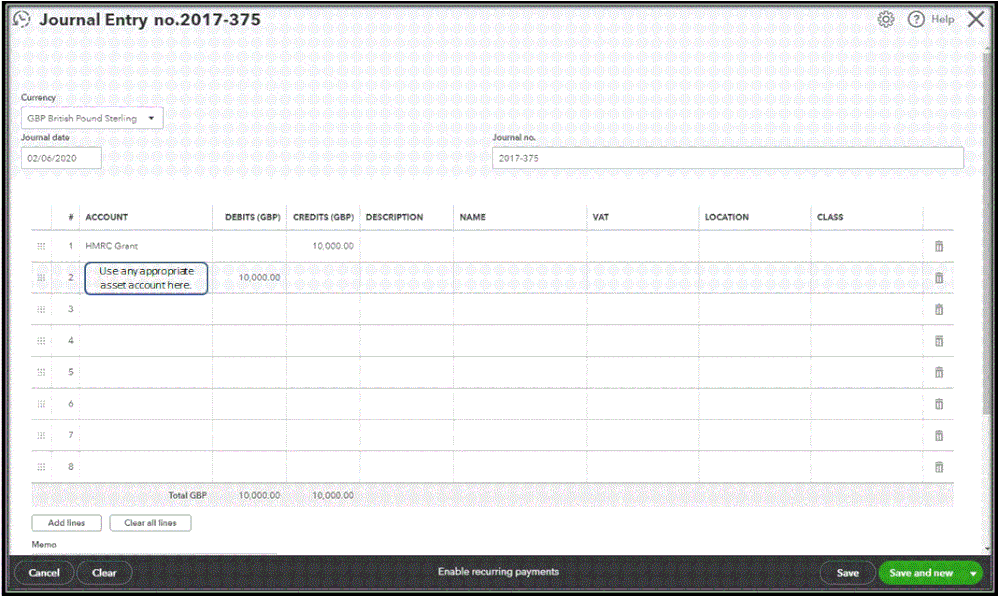The image size is (999, 597).
Task: Click the Save and new button
Action: [x=921, y=573]
